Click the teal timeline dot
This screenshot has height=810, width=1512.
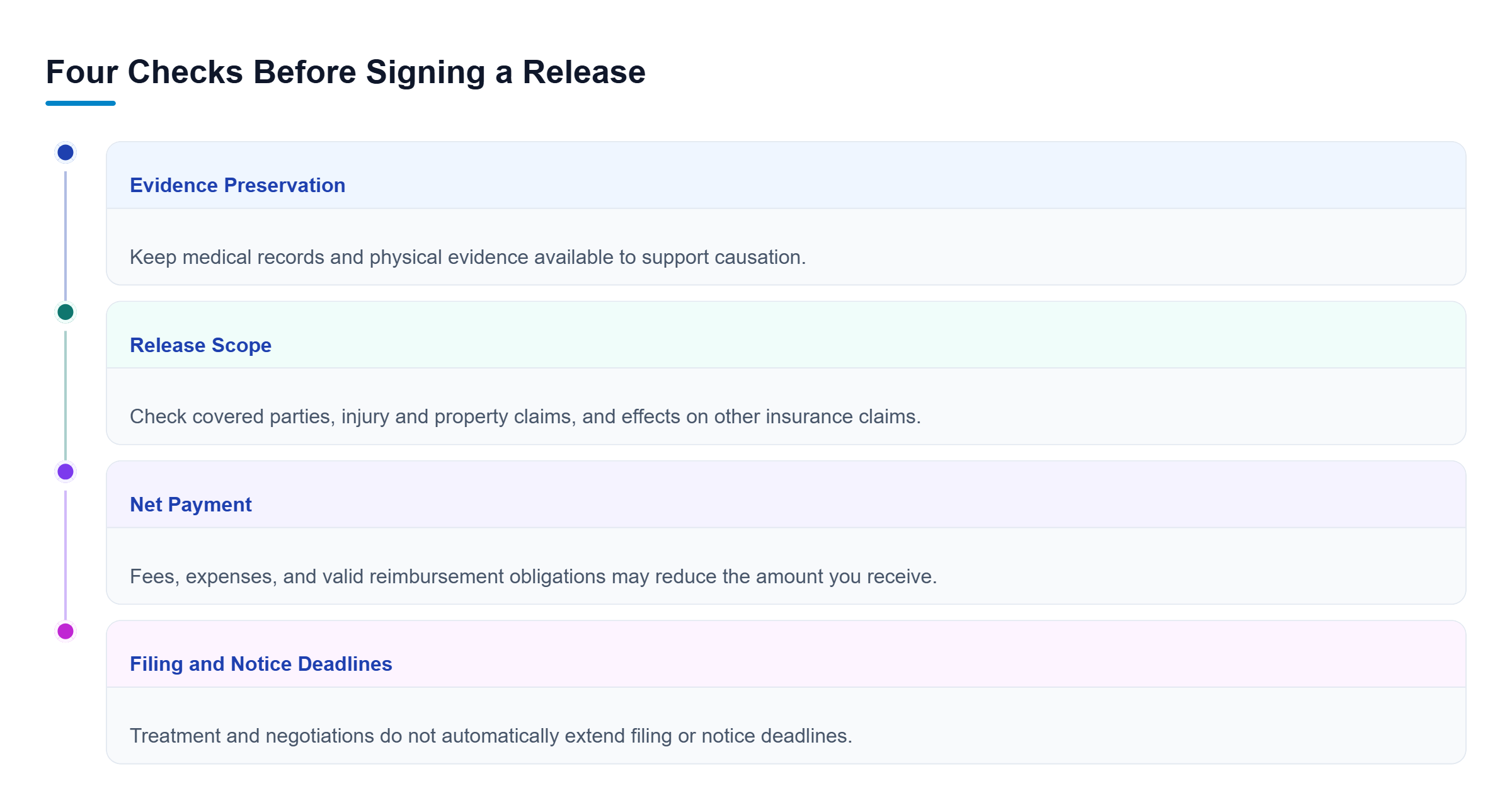coord(66,312)
